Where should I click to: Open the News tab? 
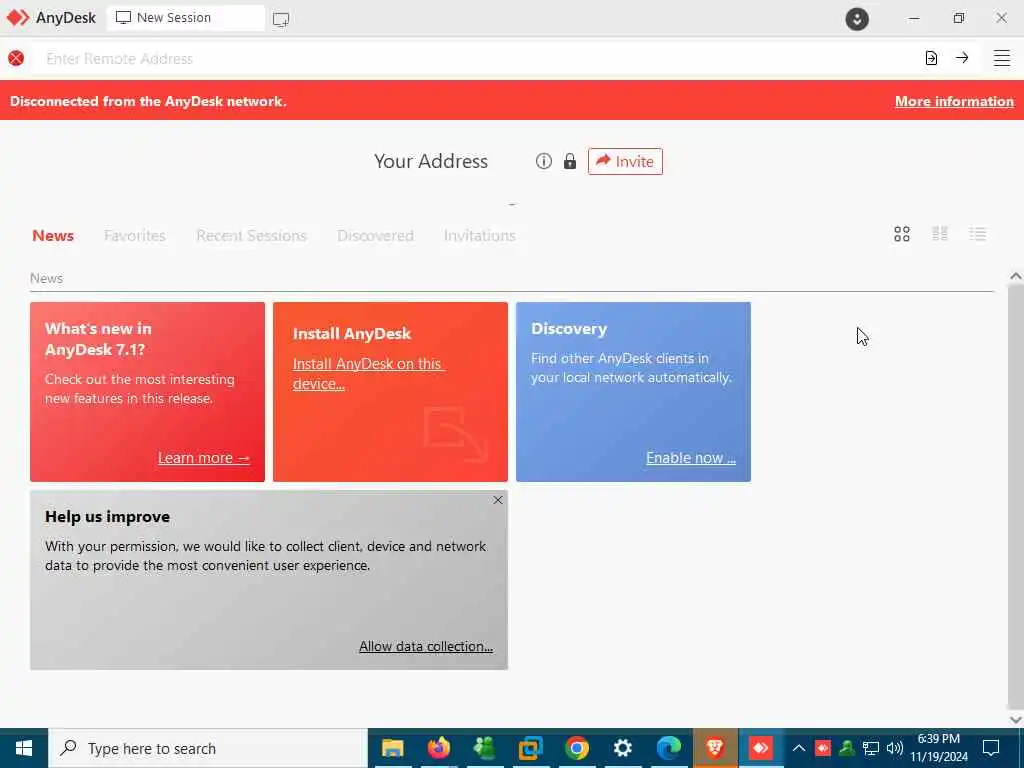tap(53, 236)
